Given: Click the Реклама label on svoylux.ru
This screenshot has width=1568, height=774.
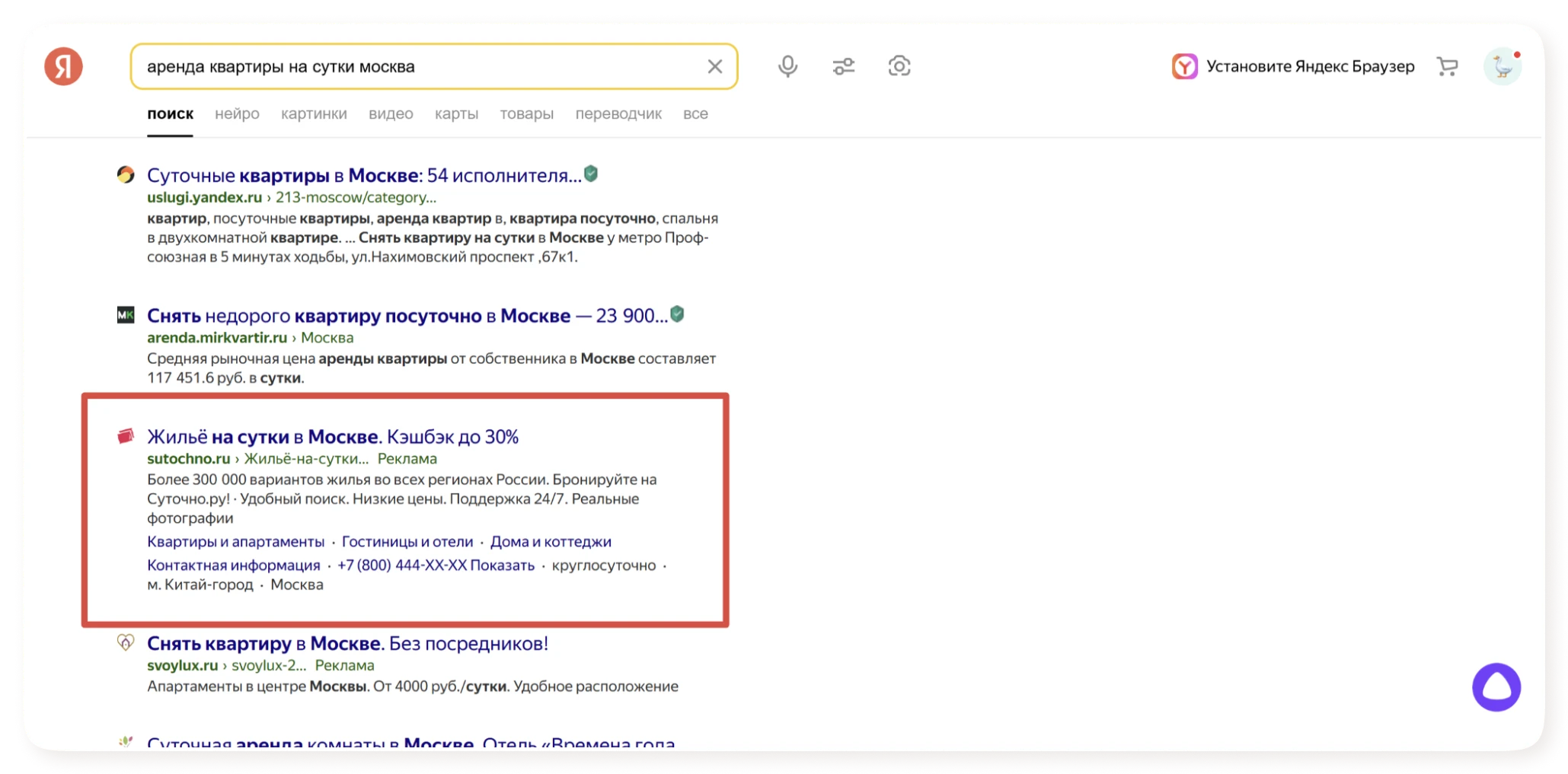Looking at the screenshot, I should coord(344,664).
